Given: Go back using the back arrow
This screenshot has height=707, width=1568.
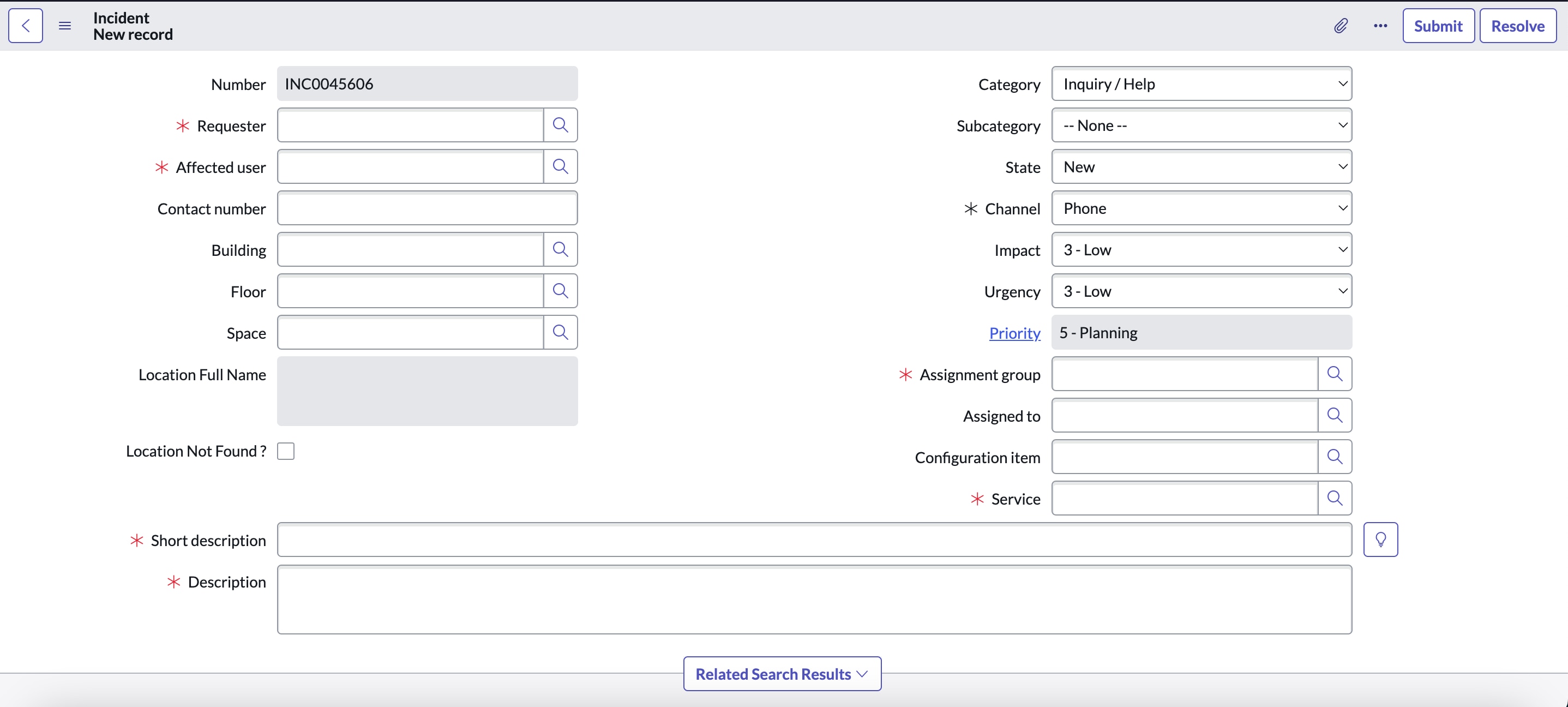Looking at the screenshot, I should (26, 26).
